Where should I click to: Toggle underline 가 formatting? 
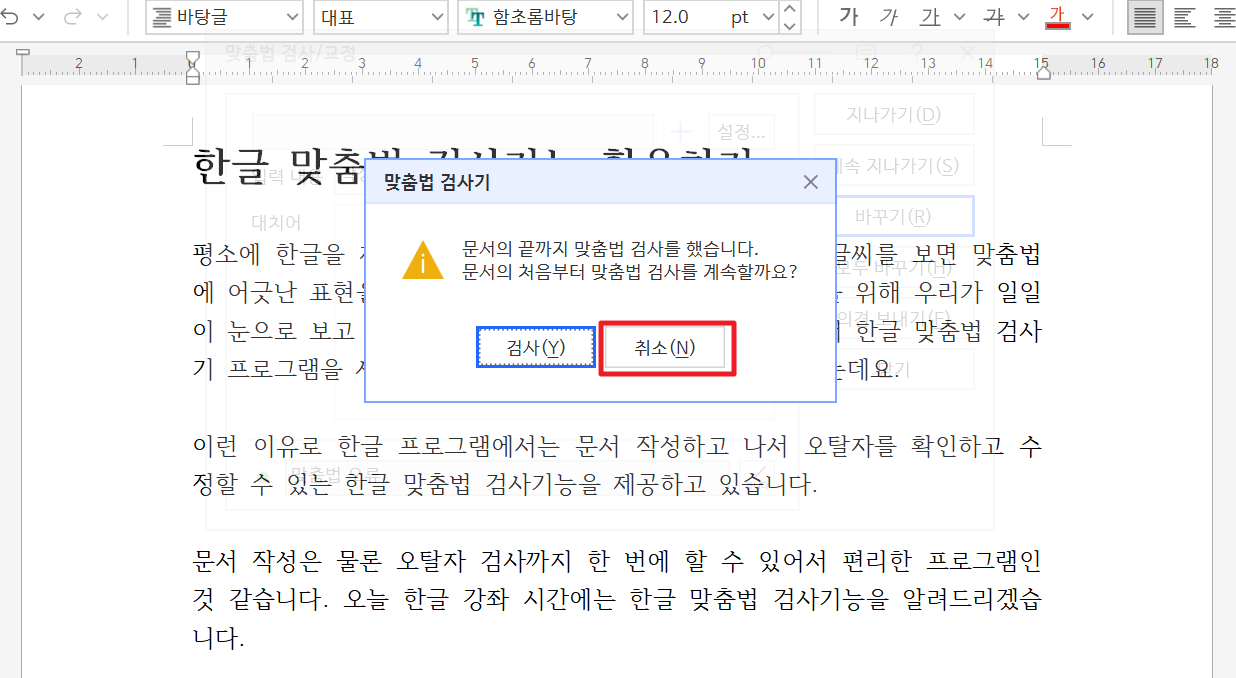point(930,17)
